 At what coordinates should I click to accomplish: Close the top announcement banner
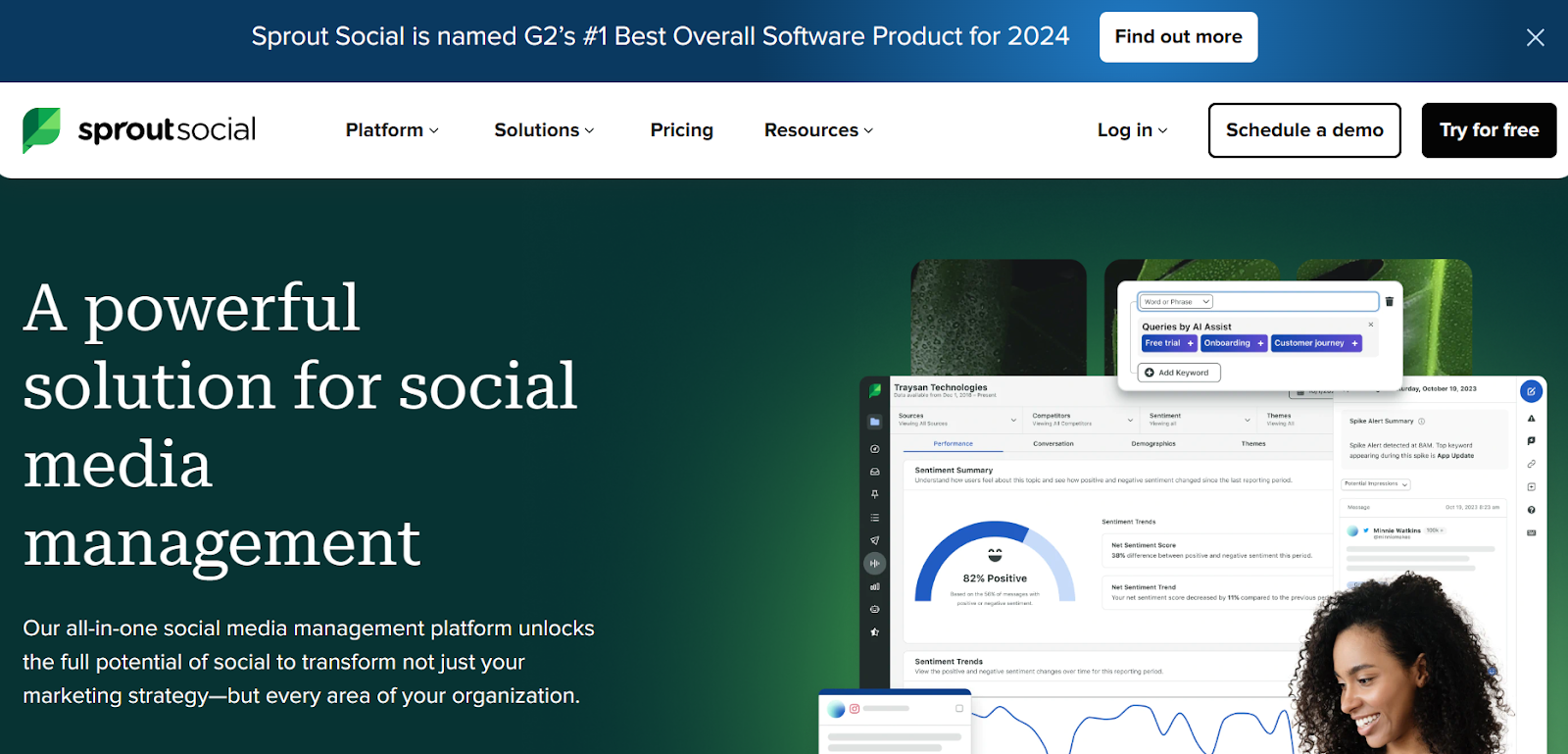point(1535,37)
